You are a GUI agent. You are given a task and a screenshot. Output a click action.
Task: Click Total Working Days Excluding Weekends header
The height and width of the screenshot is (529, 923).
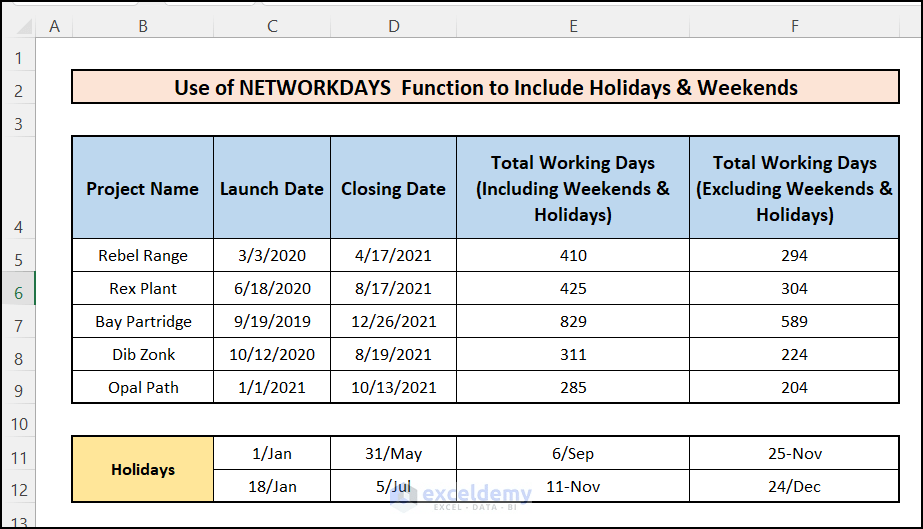pos(795,188)
